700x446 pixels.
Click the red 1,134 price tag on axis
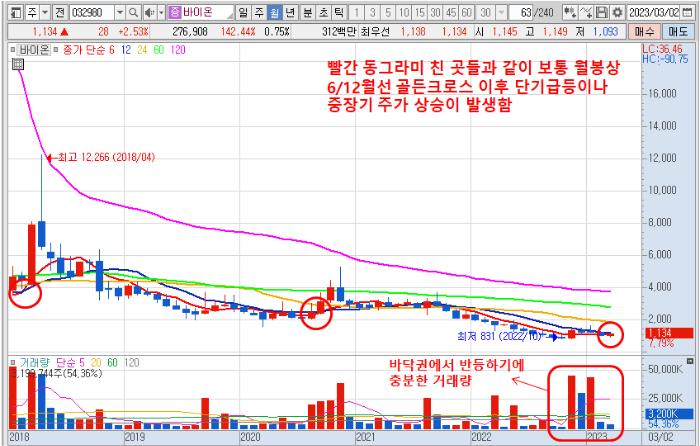(669, 333)
